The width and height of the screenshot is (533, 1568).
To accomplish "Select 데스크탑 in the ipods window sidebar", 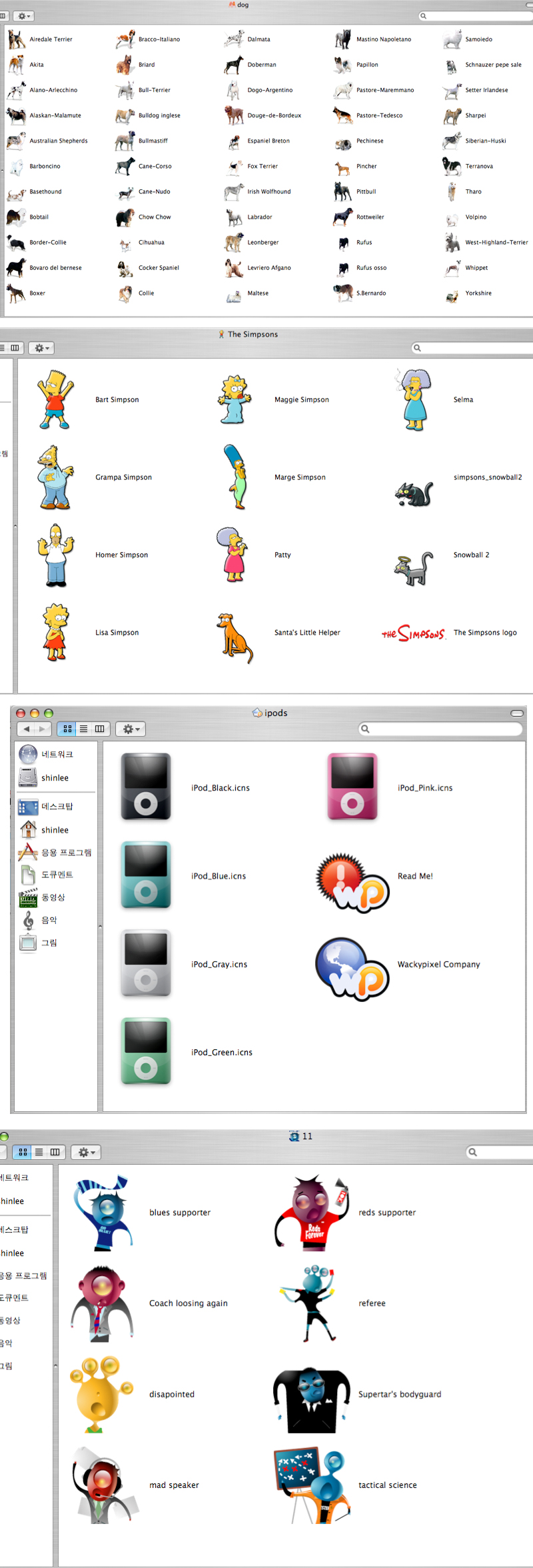I will pos(57,806).
